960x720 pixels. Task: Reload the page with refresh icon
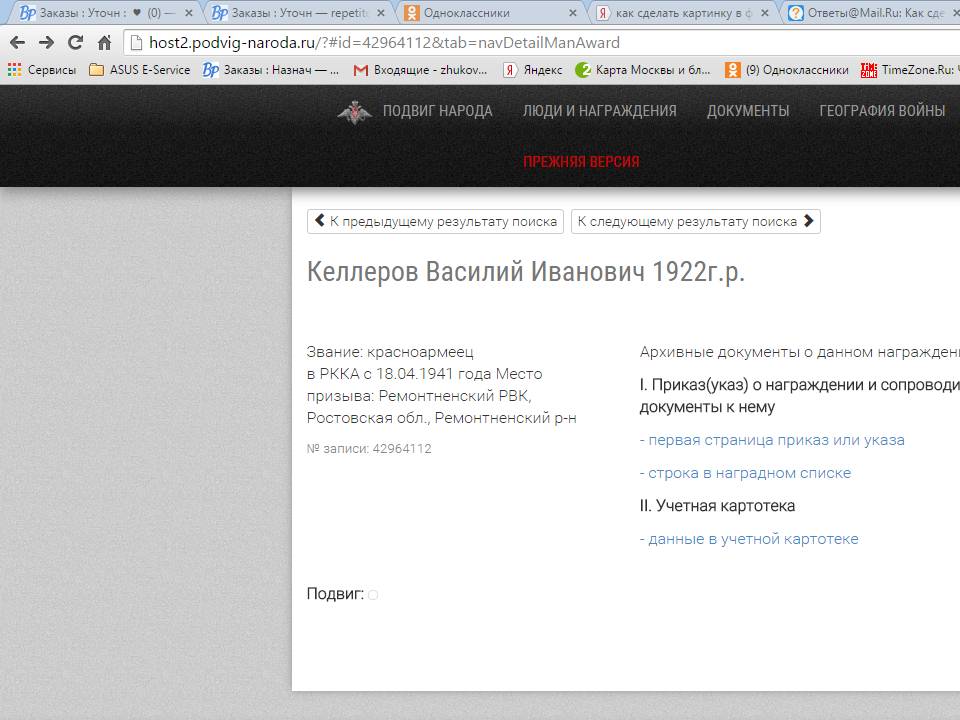(x=75, y=43)
